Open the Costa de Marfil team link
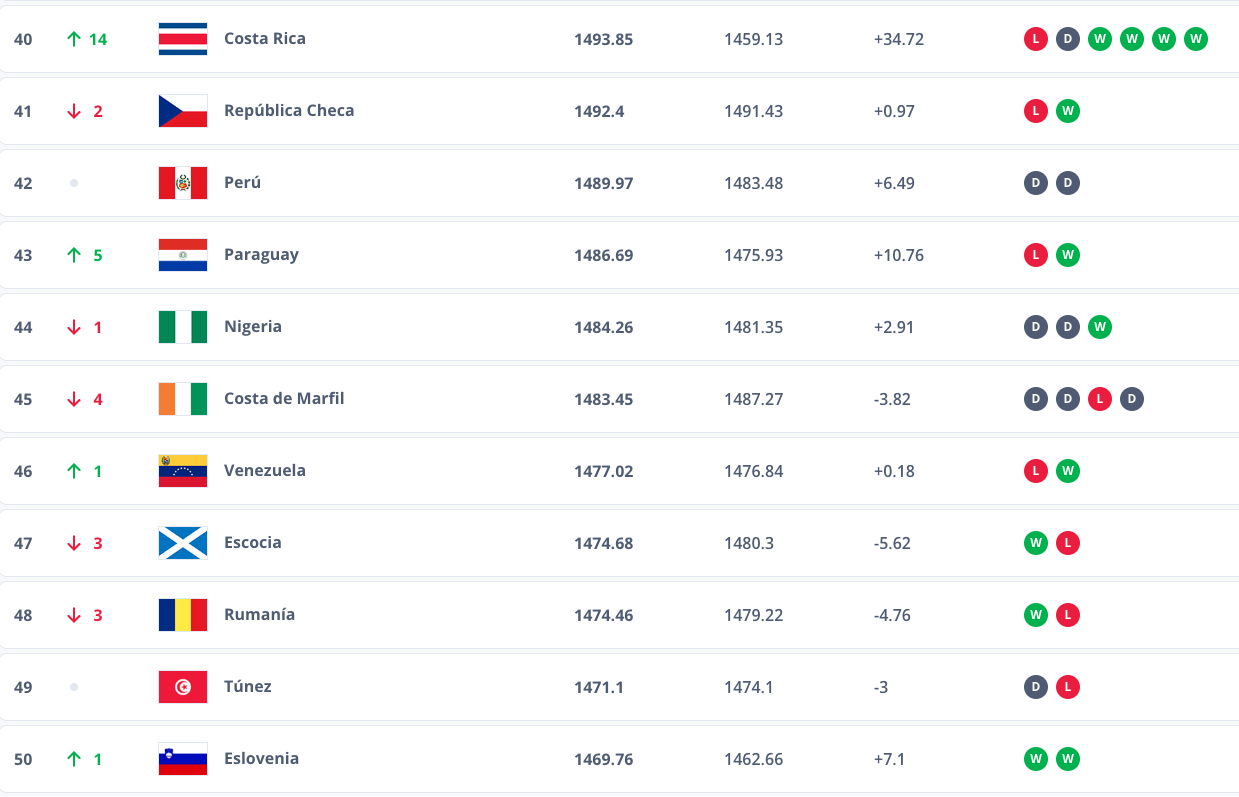1239x797 pixels. (284, 398)
